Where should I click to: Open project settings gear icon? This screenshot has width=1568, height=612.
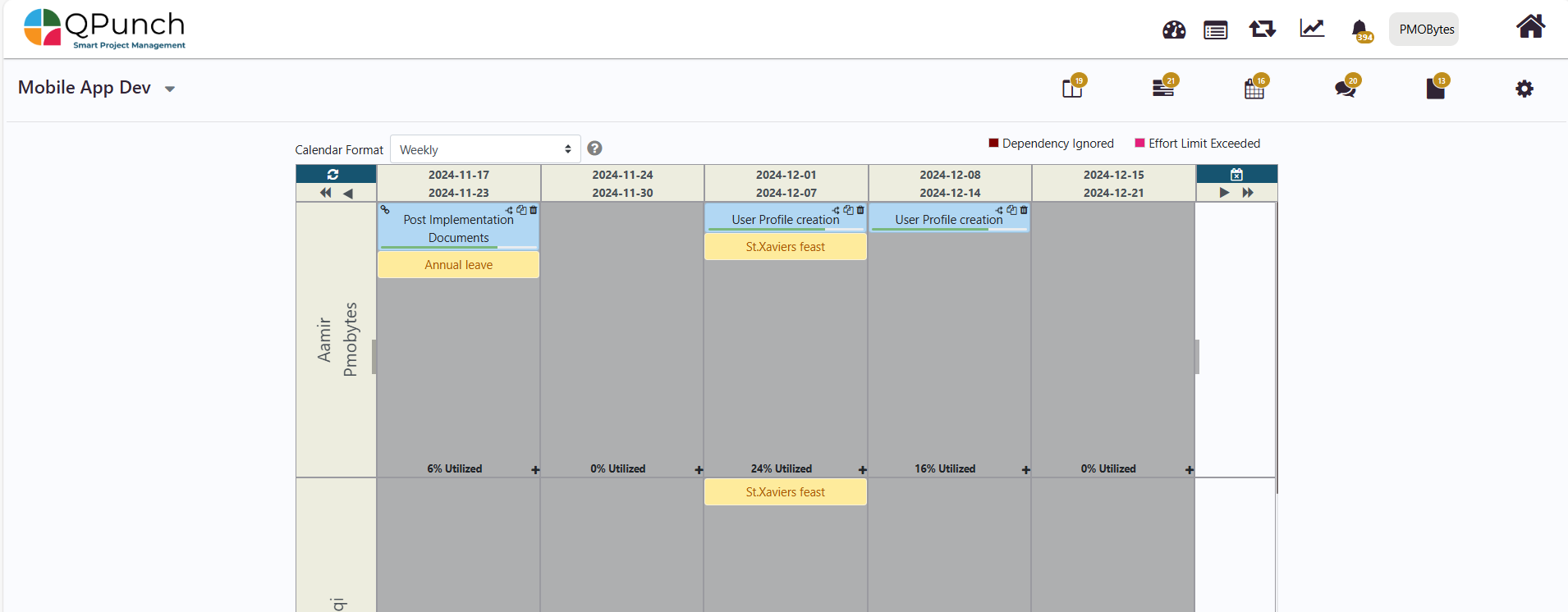pos(1524,89)
